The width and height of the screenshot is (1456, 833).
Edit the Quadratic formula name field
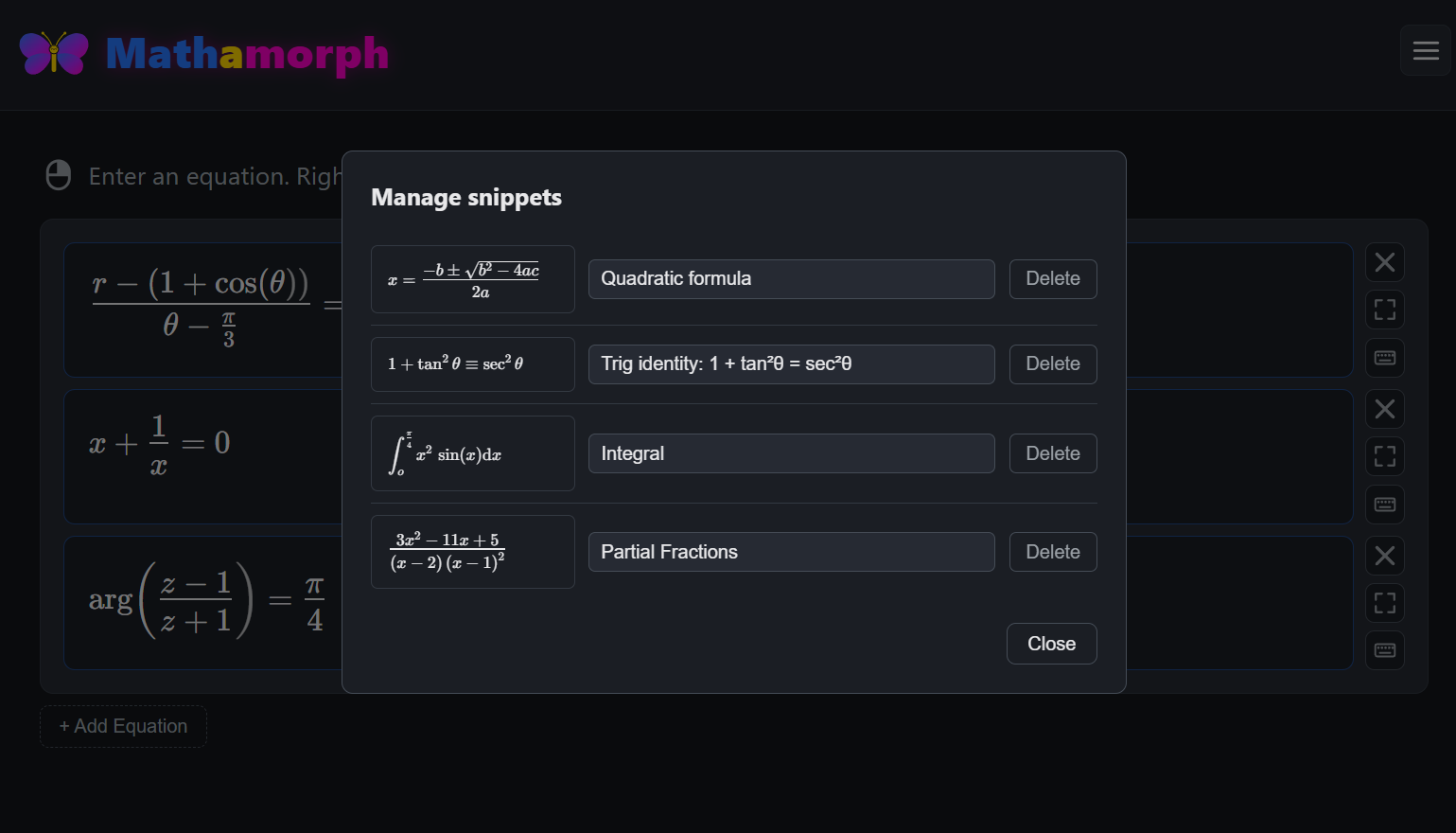click(792, 279)
